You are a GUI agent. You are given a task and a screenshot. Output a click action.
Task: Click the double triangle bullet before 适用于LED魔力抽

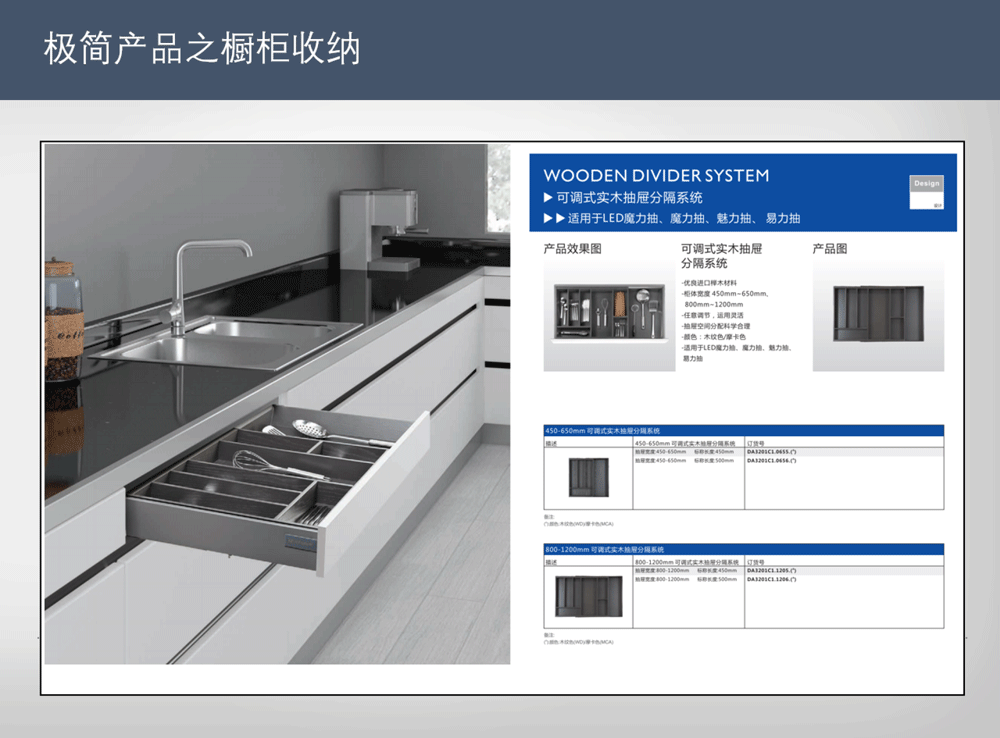pyautogui.click(x=554, y=218)
